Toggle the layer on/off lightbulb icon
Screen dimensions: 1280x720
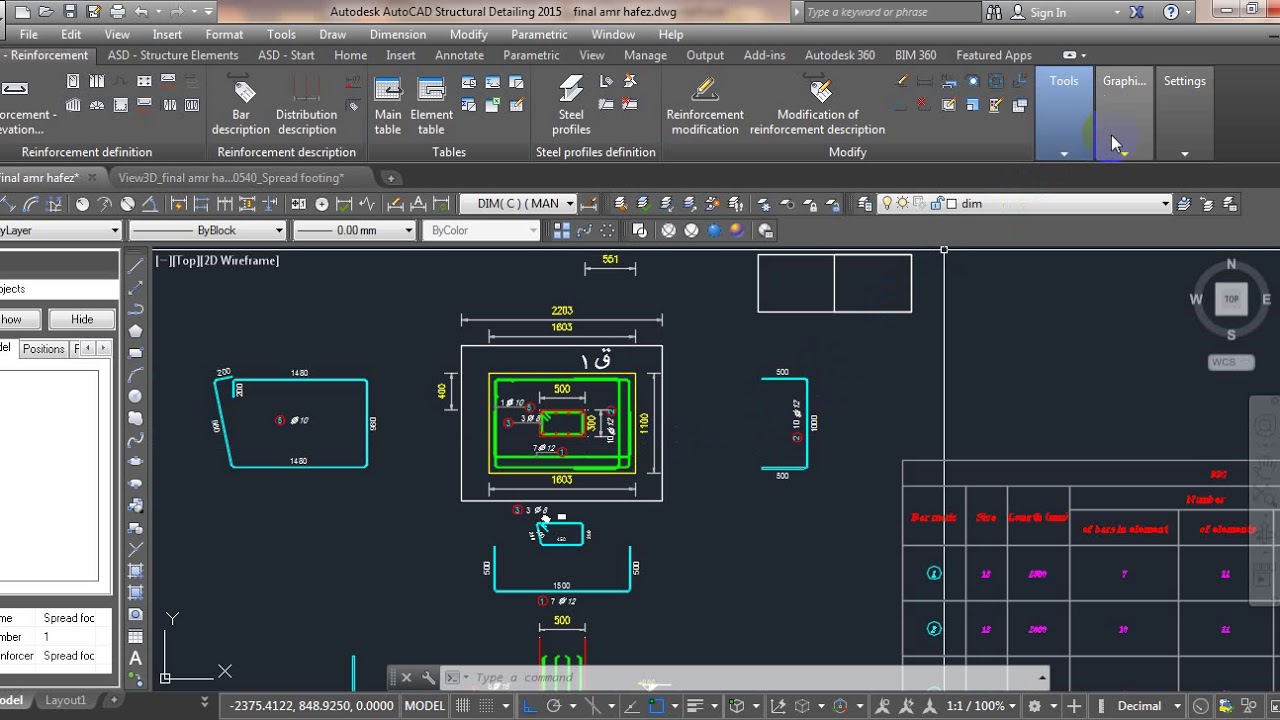click(x=886, y=204)
